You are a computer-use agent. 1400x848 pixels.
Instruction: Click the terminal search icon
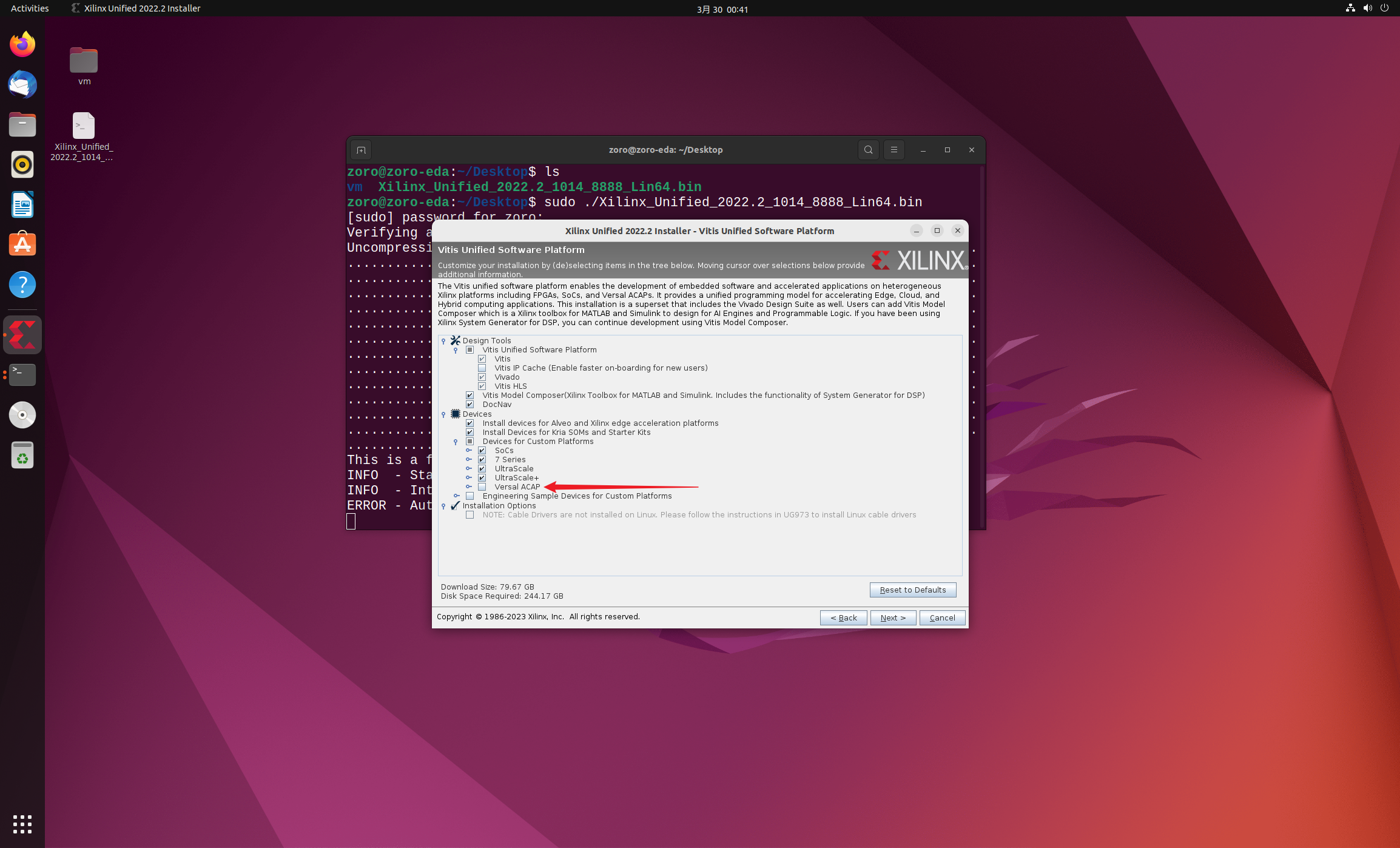tap(868, 150)
